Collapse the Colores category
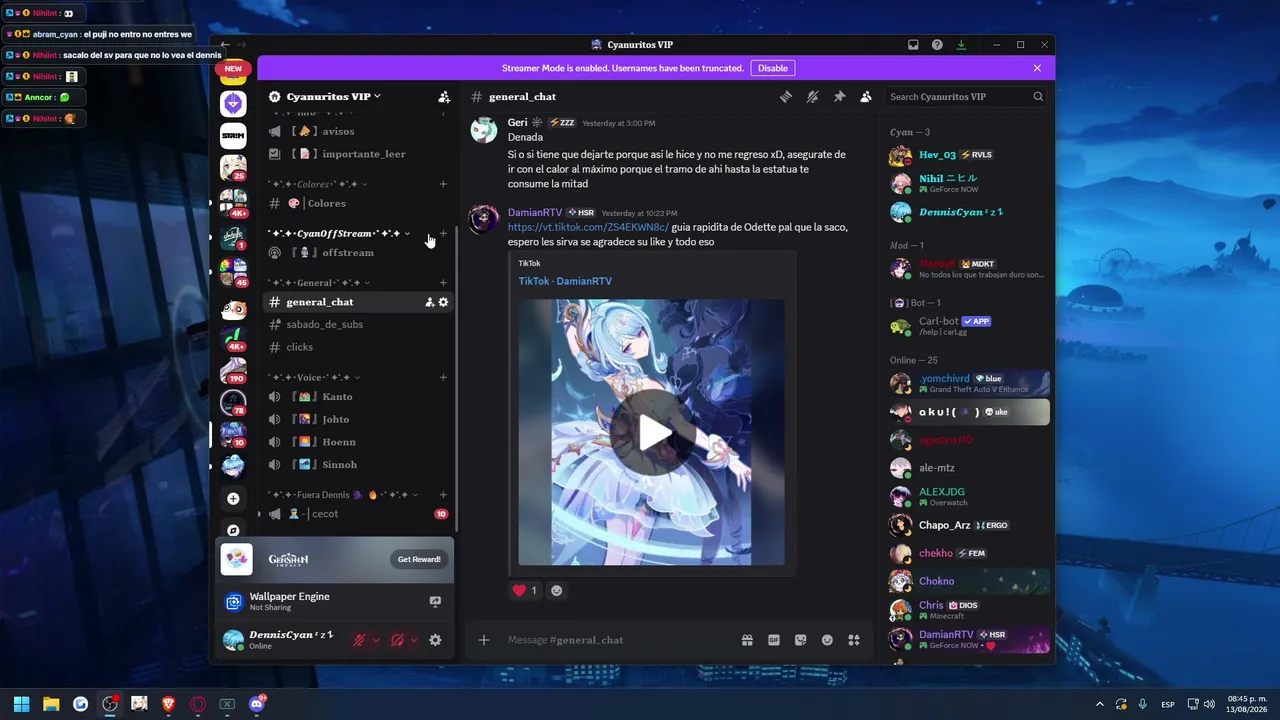The height and width of the screenshot is (720, 1280). click(x=317, y=184)
